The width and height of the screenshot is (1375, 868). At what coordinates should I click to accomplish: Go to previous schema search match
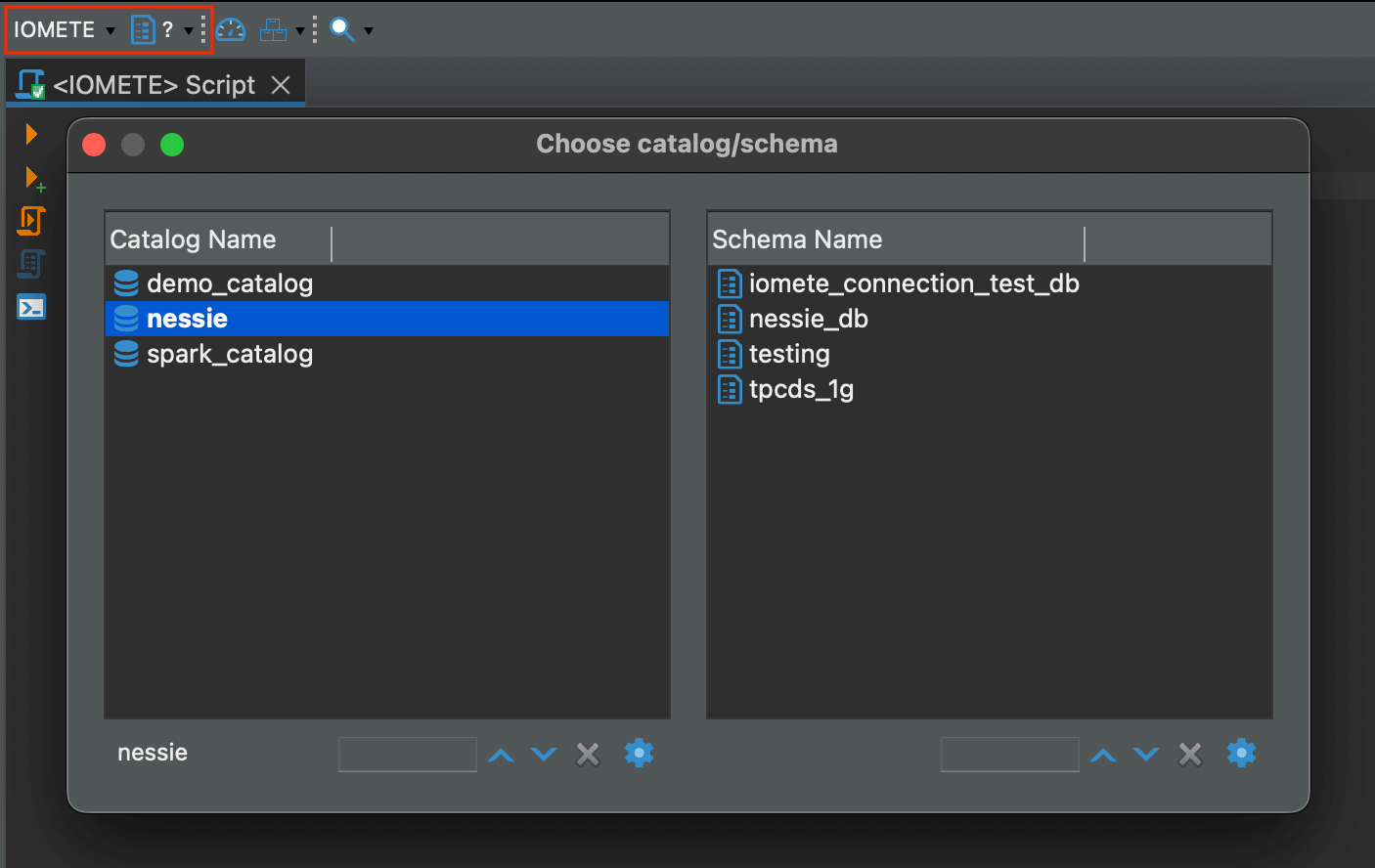1103,755
